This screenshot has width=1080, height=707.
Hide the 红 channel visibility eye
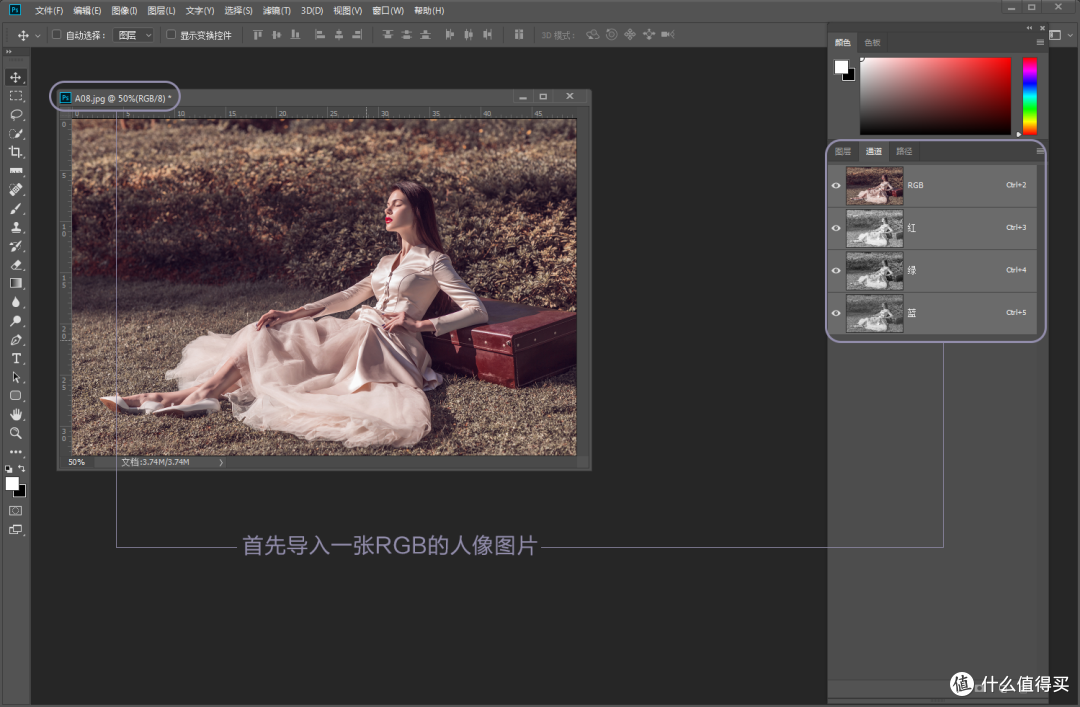tap(836, 228)
